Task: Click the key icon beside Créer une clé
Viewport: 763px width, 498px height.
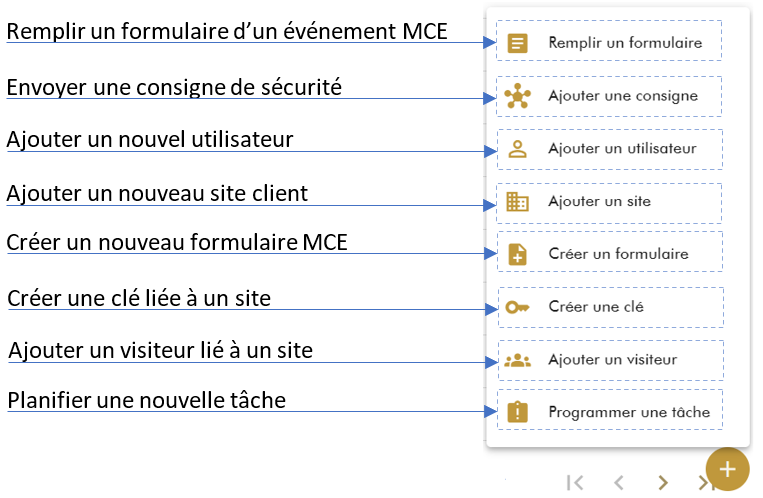Action: click(x=517, y=307)
